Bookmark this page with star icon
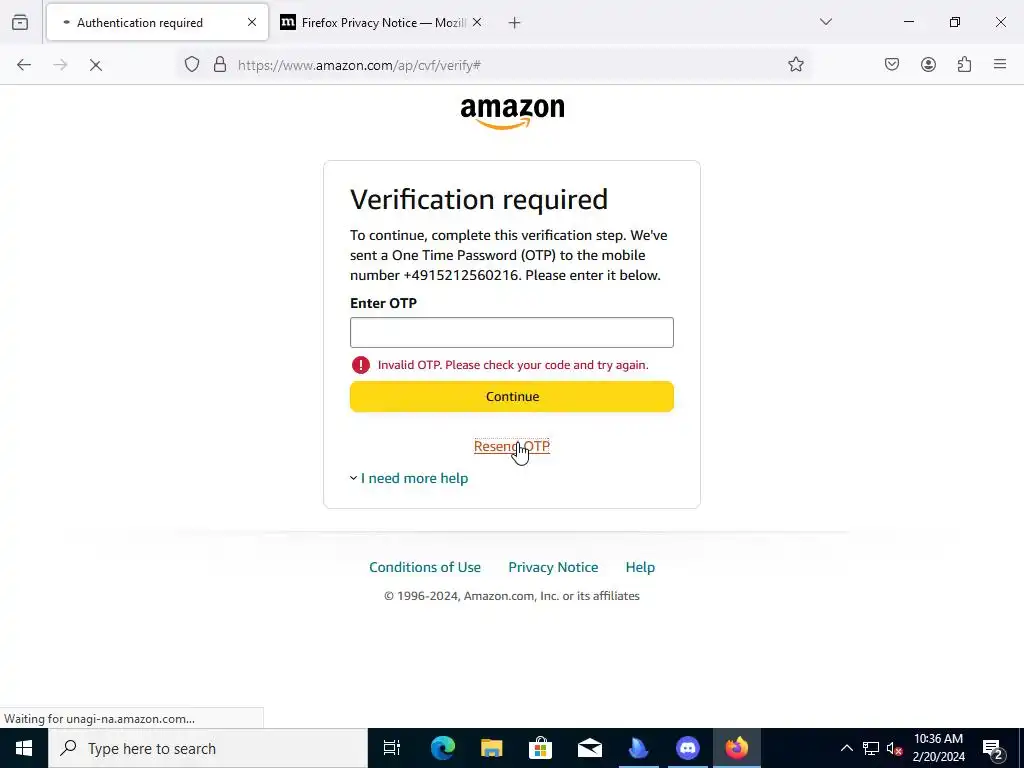This screenshot has height=768, width=1024. pos(795,64)
